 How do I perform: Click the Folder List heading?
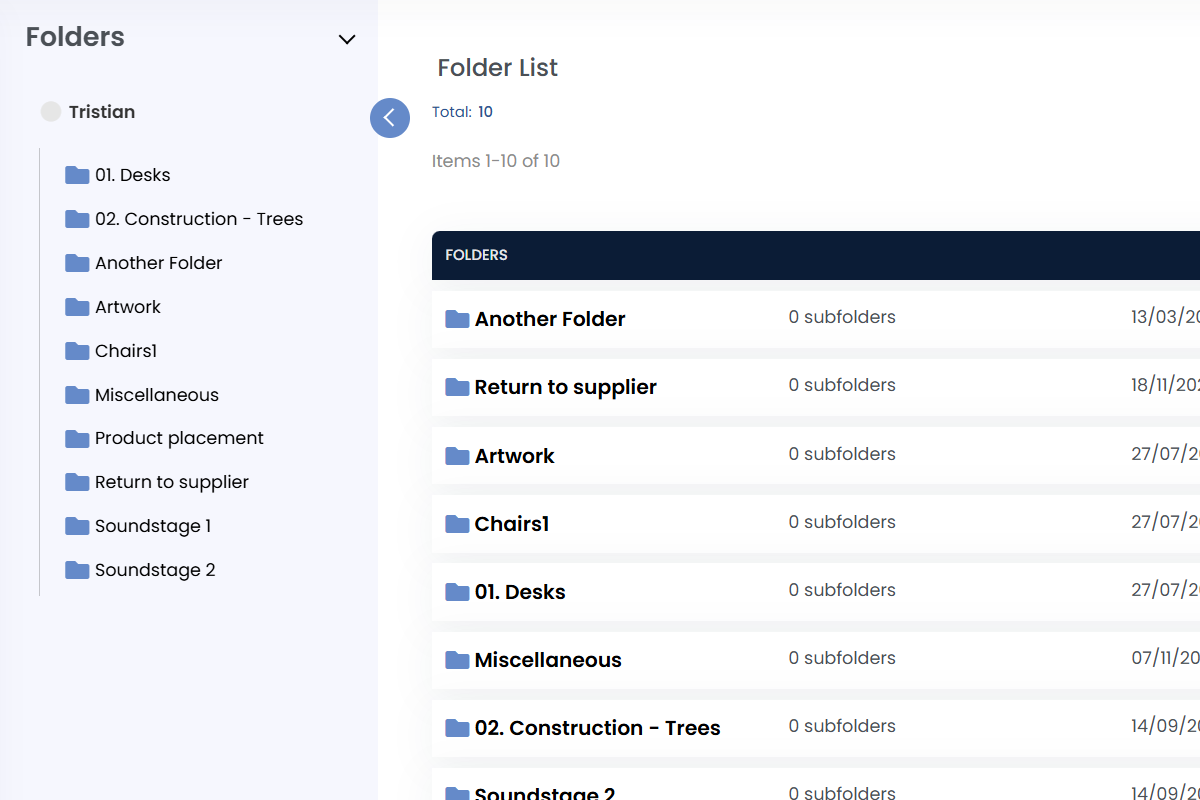click(498, 68)
